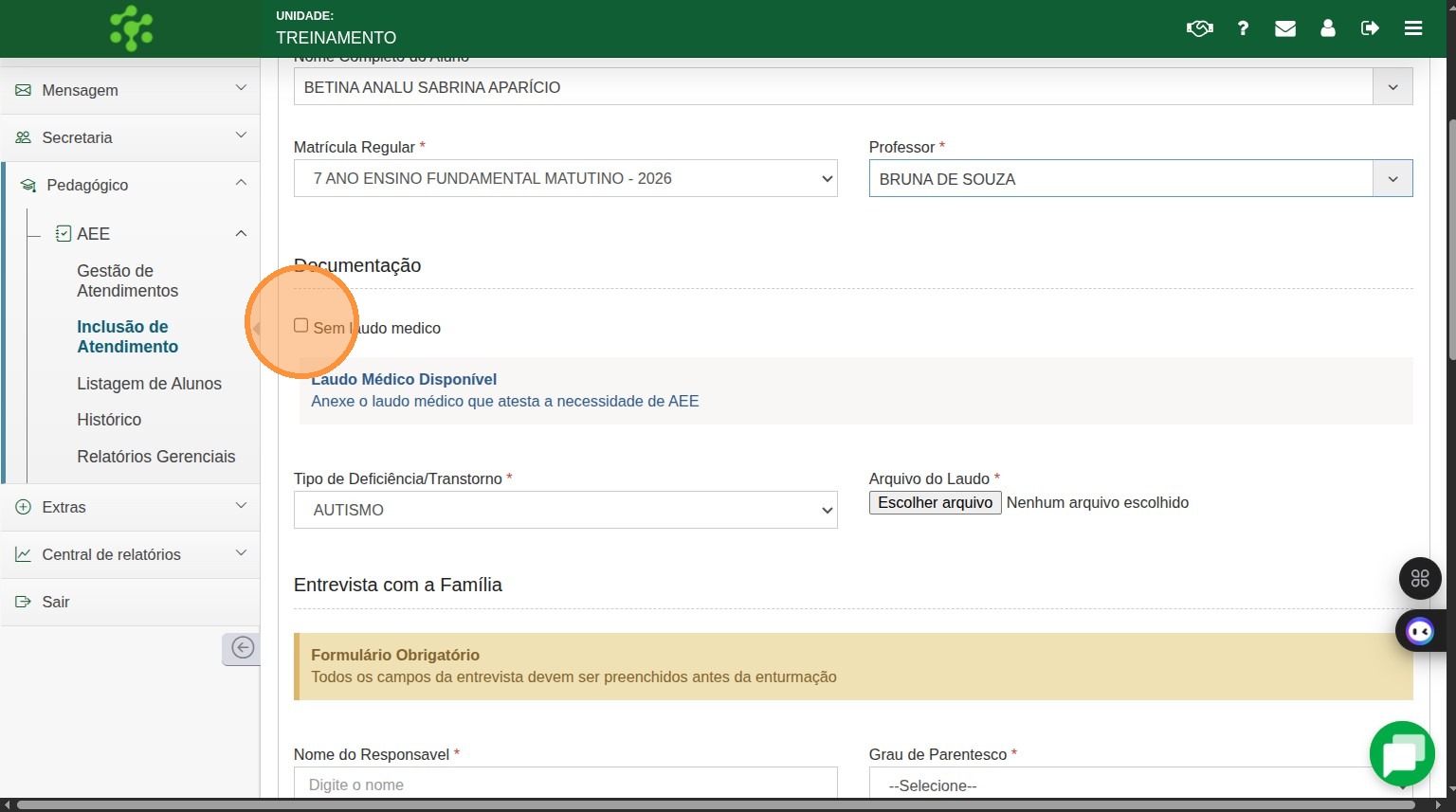Open Histórico menu item
This screenshot has height=812, width=1456.
coord(109,420)
